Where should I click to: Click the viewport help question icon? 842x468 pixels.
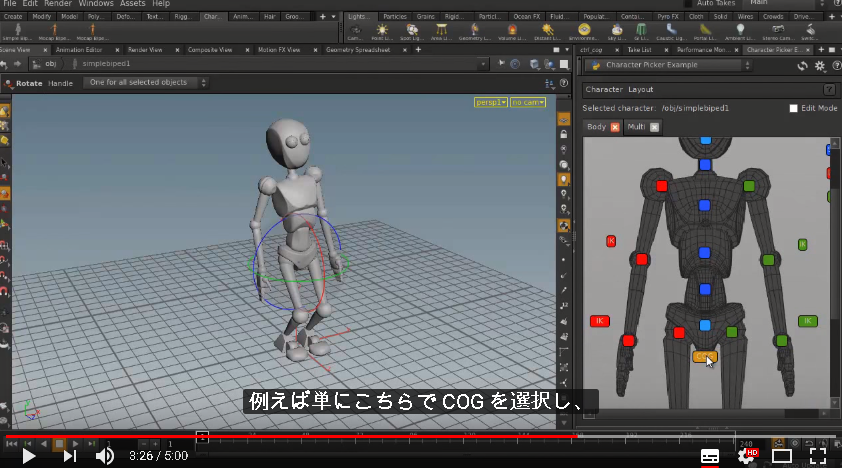tap(564, 83)
